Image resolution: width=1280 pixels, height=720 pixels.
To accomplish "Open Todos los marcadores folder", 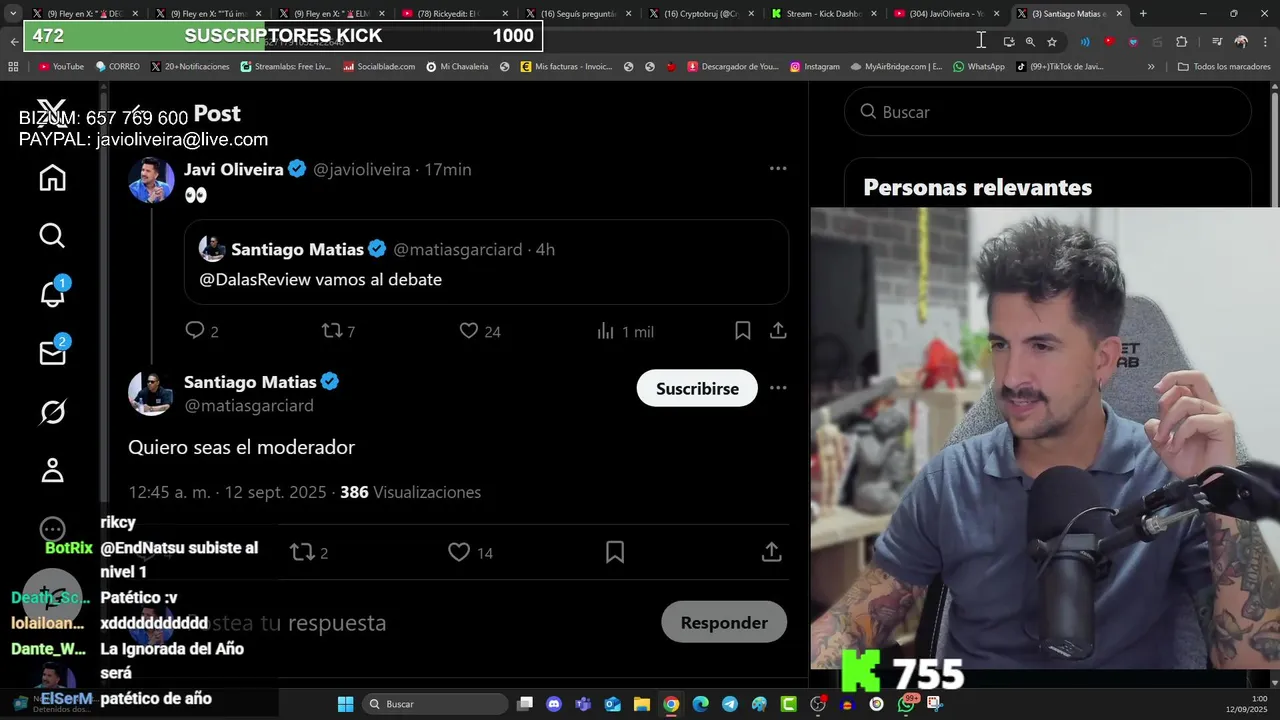I will pyautogui.click(x=1224, y=67).
